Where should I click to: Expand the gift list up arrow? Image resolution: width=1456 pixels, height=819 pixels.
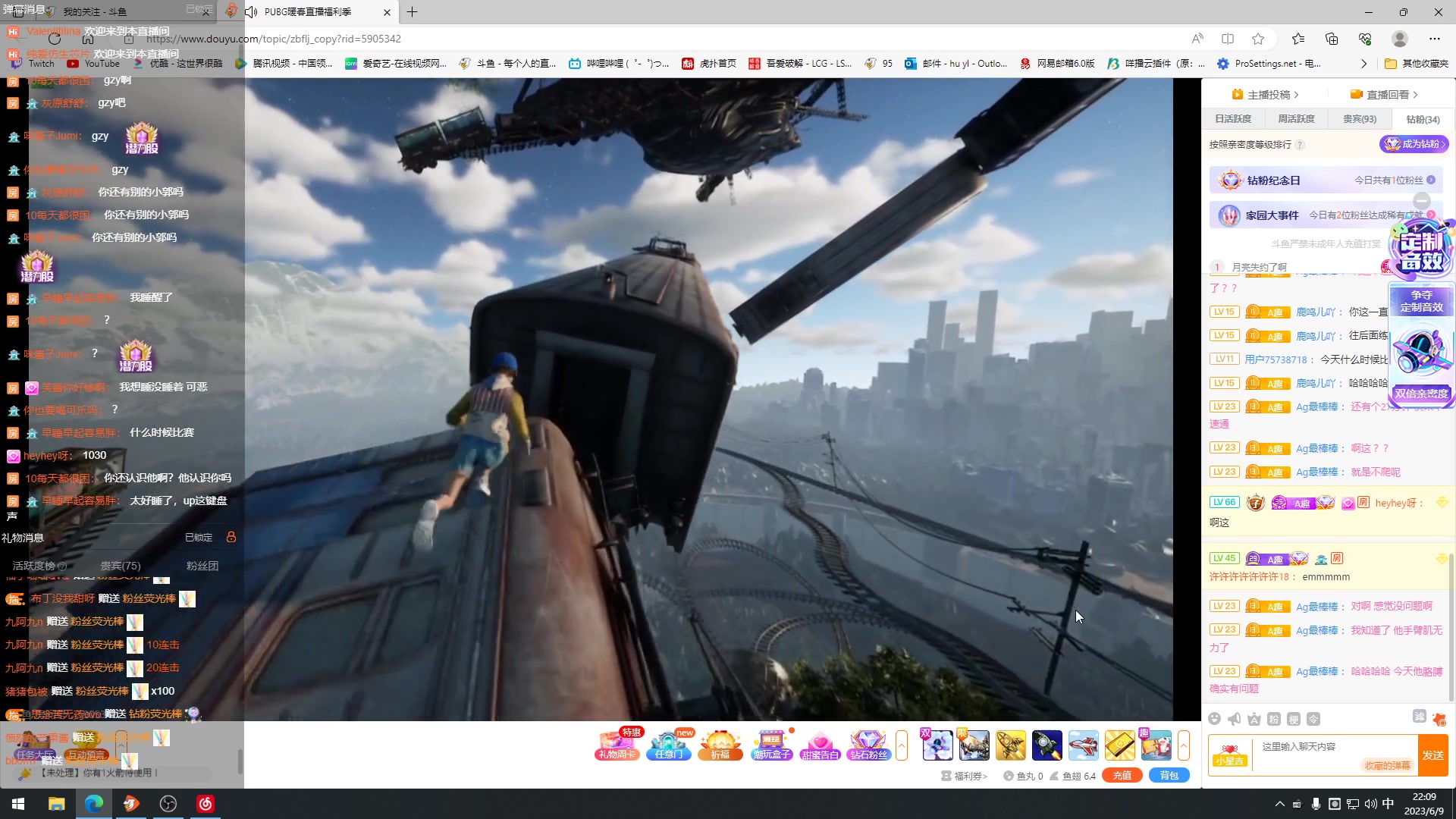click(1184, 745)
